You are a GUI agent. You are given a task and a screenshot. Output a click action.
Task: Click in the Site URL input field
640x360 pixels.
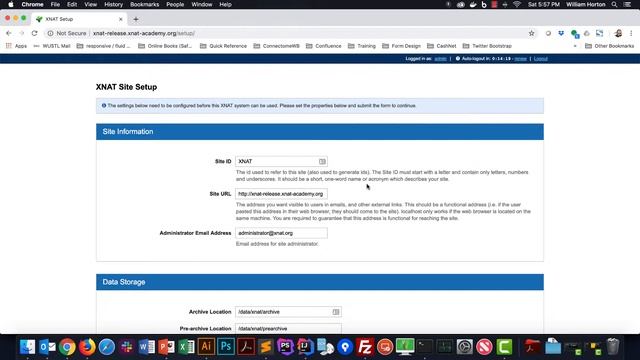point(281,194)
